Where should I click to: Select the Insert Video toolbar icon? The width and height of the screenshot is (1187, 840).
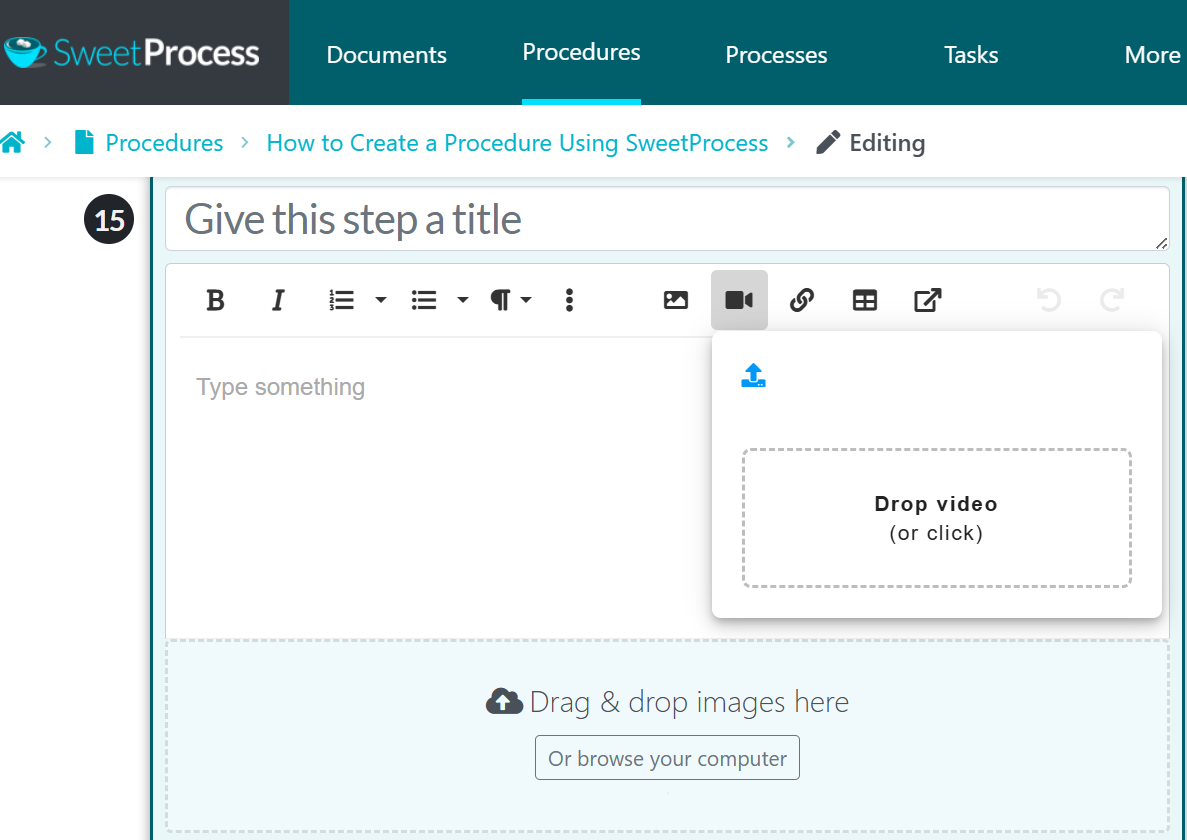click(739, 300)
